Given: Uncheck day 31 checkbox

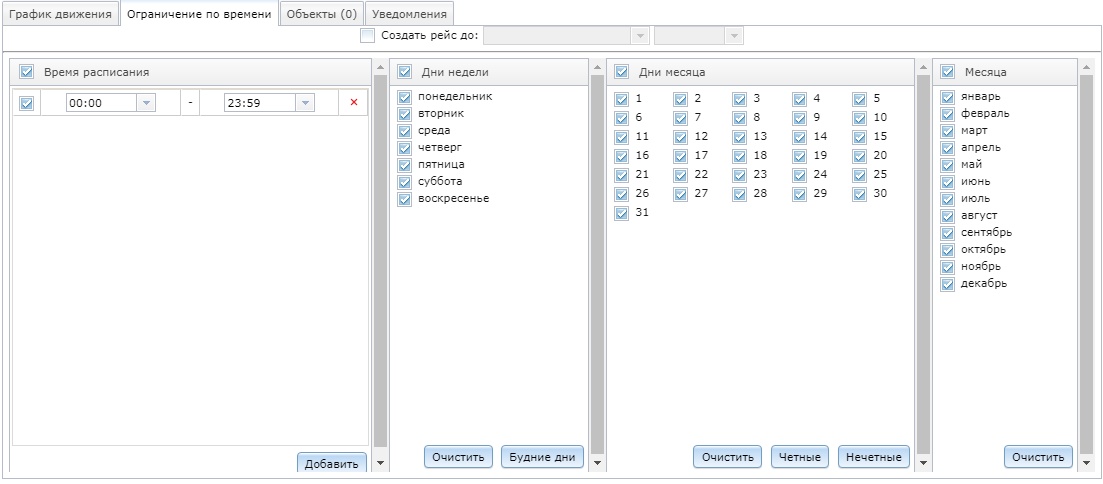Looking at the screenshot, I should 621,213.
